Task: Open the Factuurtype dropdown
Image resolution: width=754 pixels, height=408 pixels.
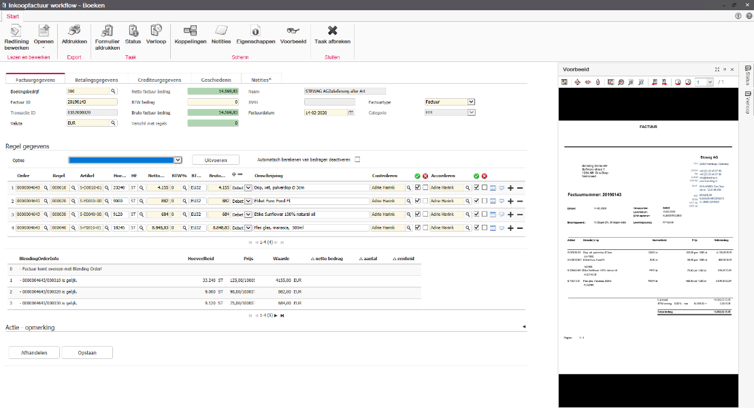Action: (471, 102)
